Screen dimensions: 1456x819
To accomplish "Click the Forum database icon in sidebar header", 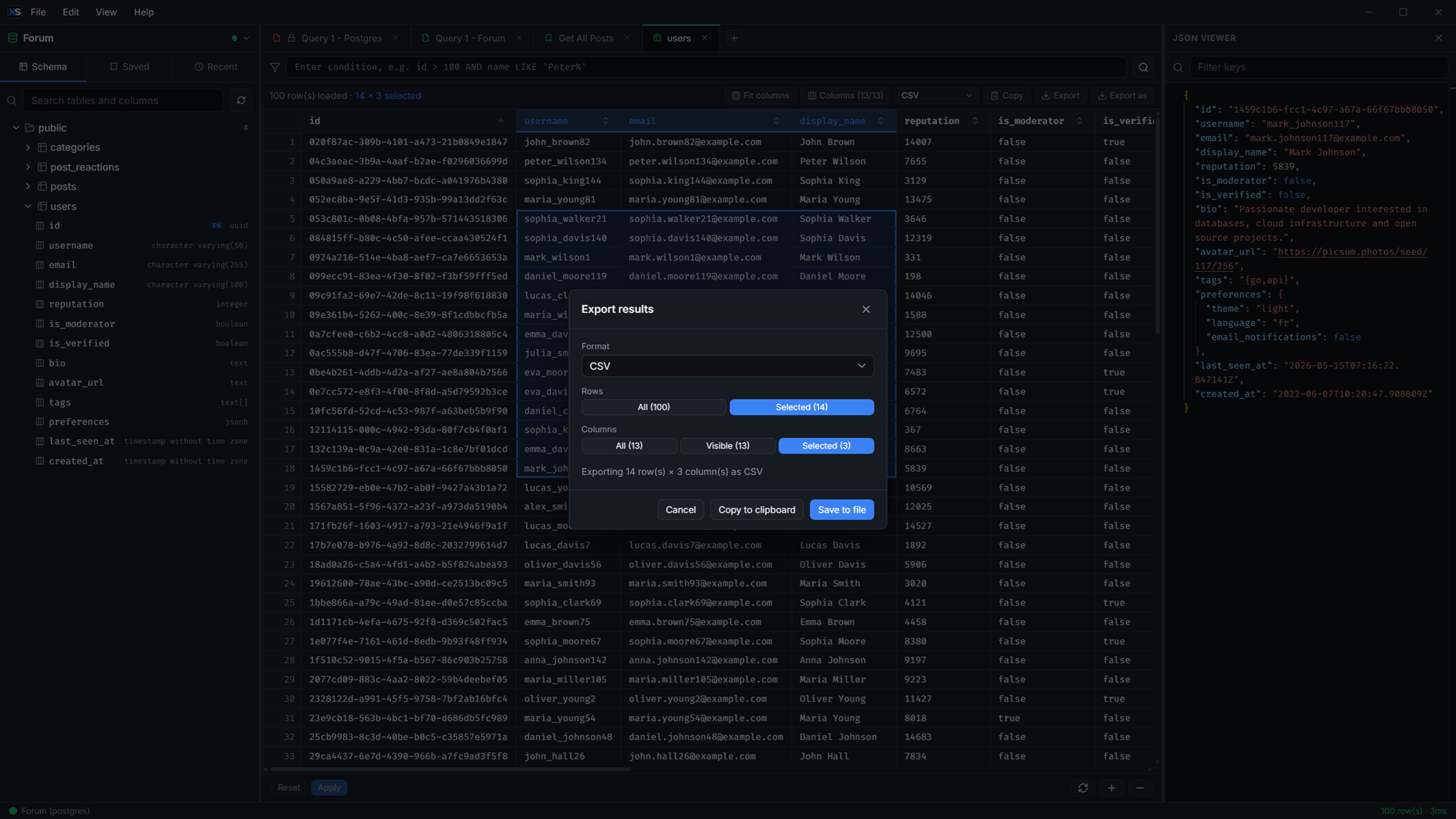I will point(12,38).
